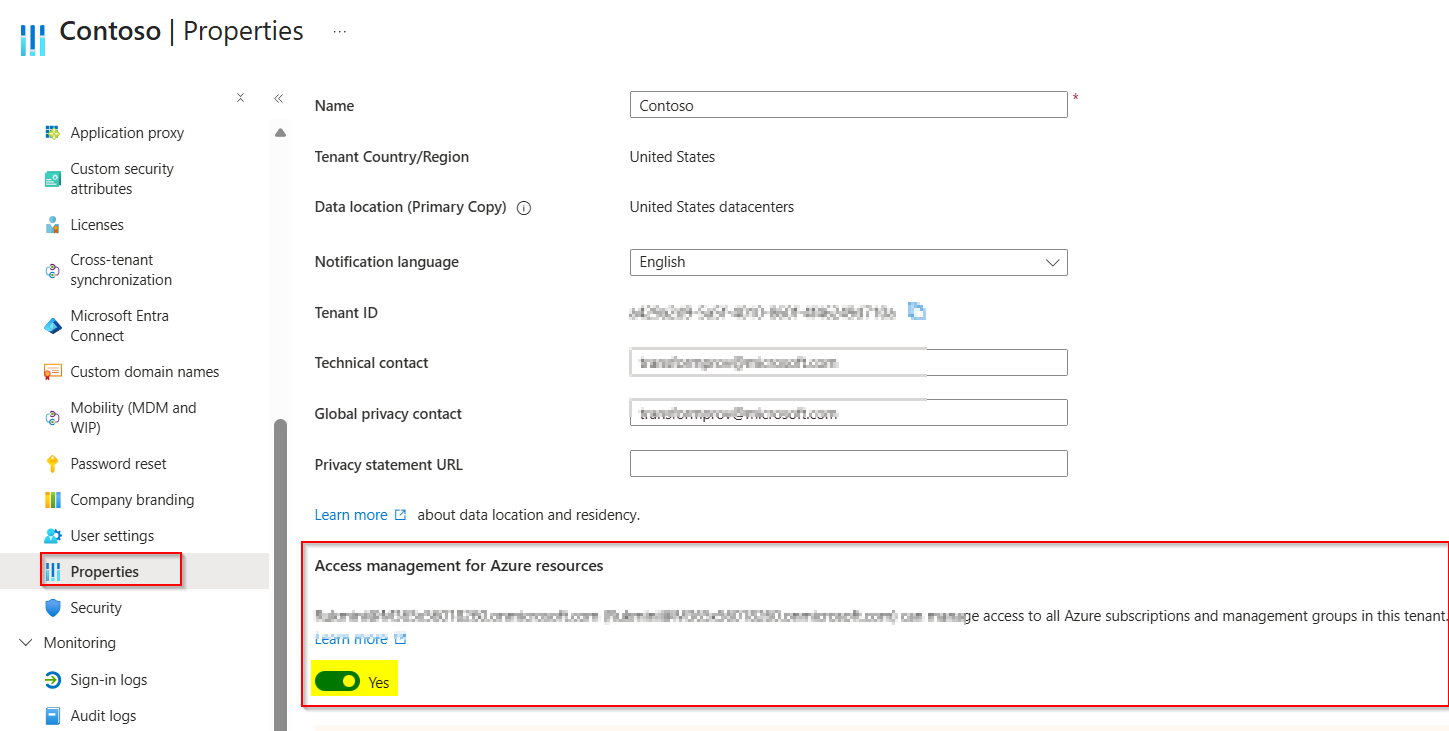Copy the Tenant ID to clipboard

916,311
